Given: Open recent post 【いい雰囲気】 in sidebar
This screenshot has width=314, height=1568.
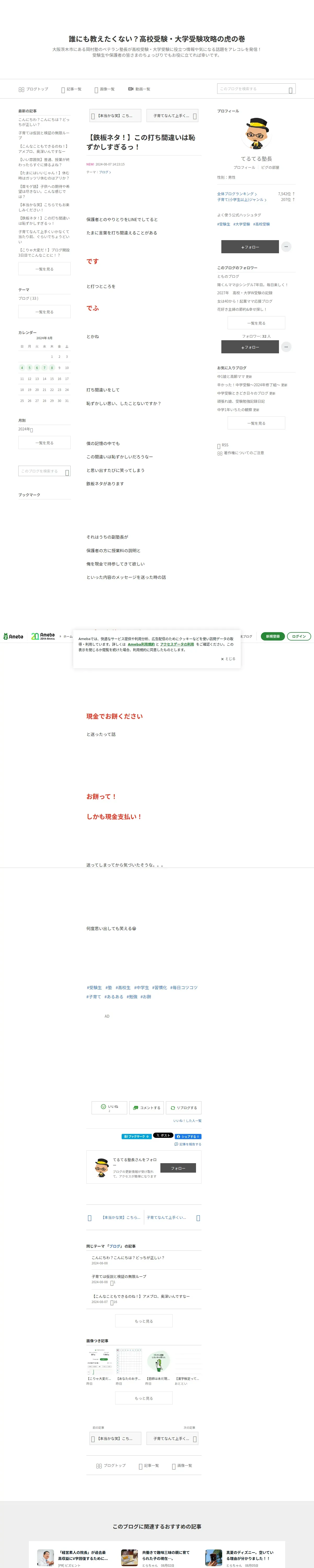Looking at the screenshot, I should 44,162.
